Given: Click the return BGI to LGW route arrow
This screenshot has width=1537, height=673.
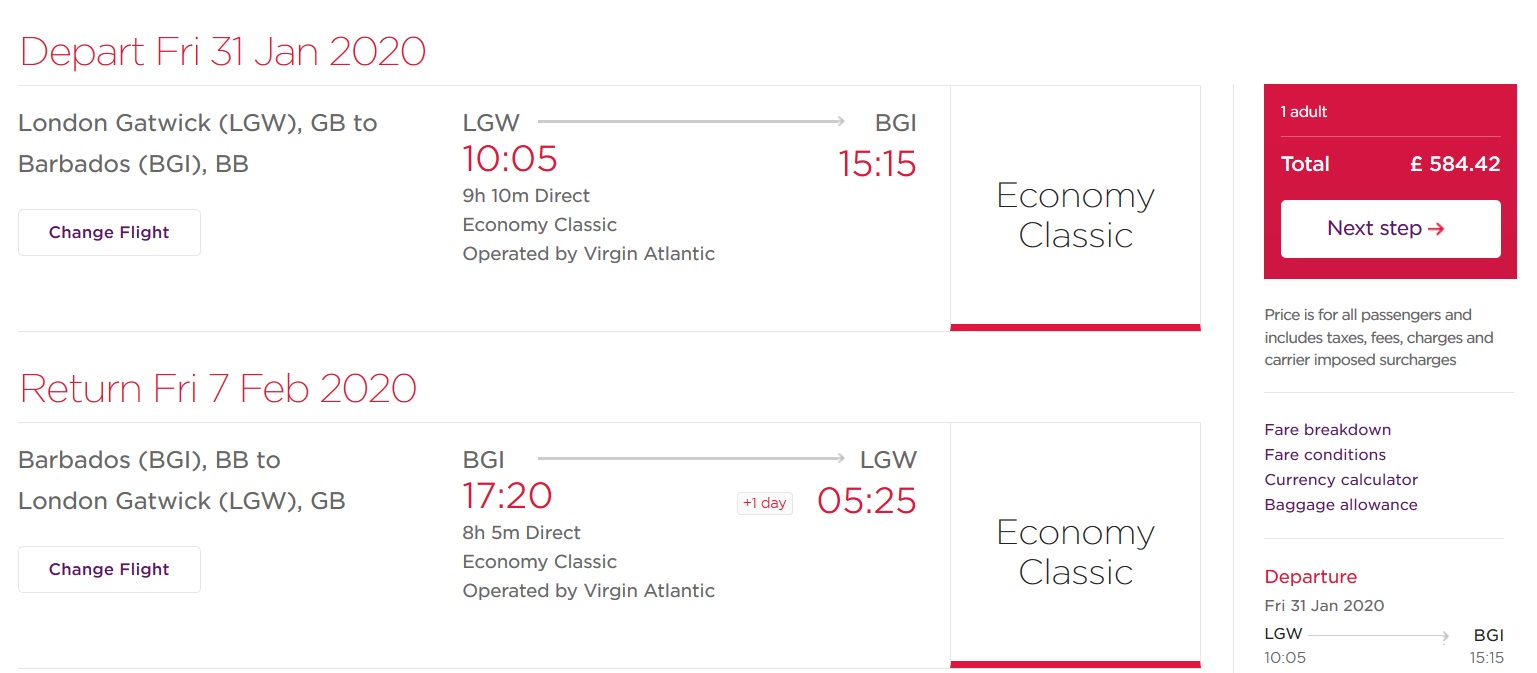Looking at the screenshot, I should pos(691,459).
